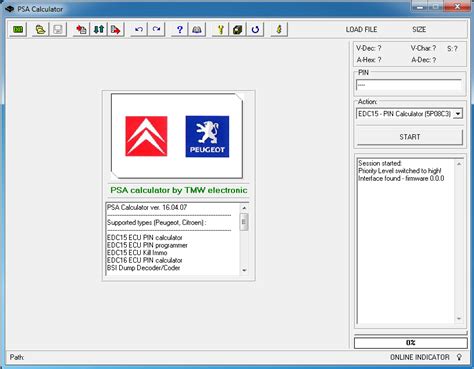
Task: Click the ONLINE INDICATOR status text
Action: click(x=420, y=357)
